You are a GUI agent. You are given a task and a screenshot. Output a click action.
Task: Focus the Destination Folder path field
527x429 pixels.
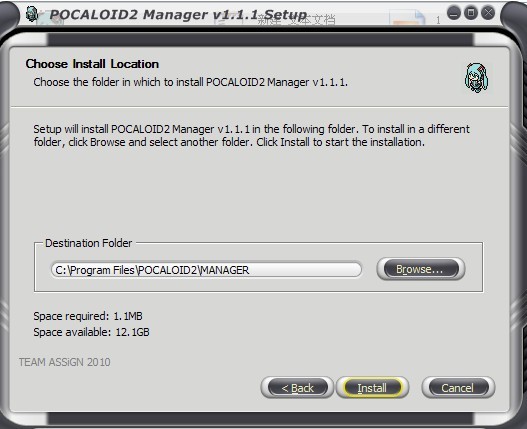pos(206,270)
